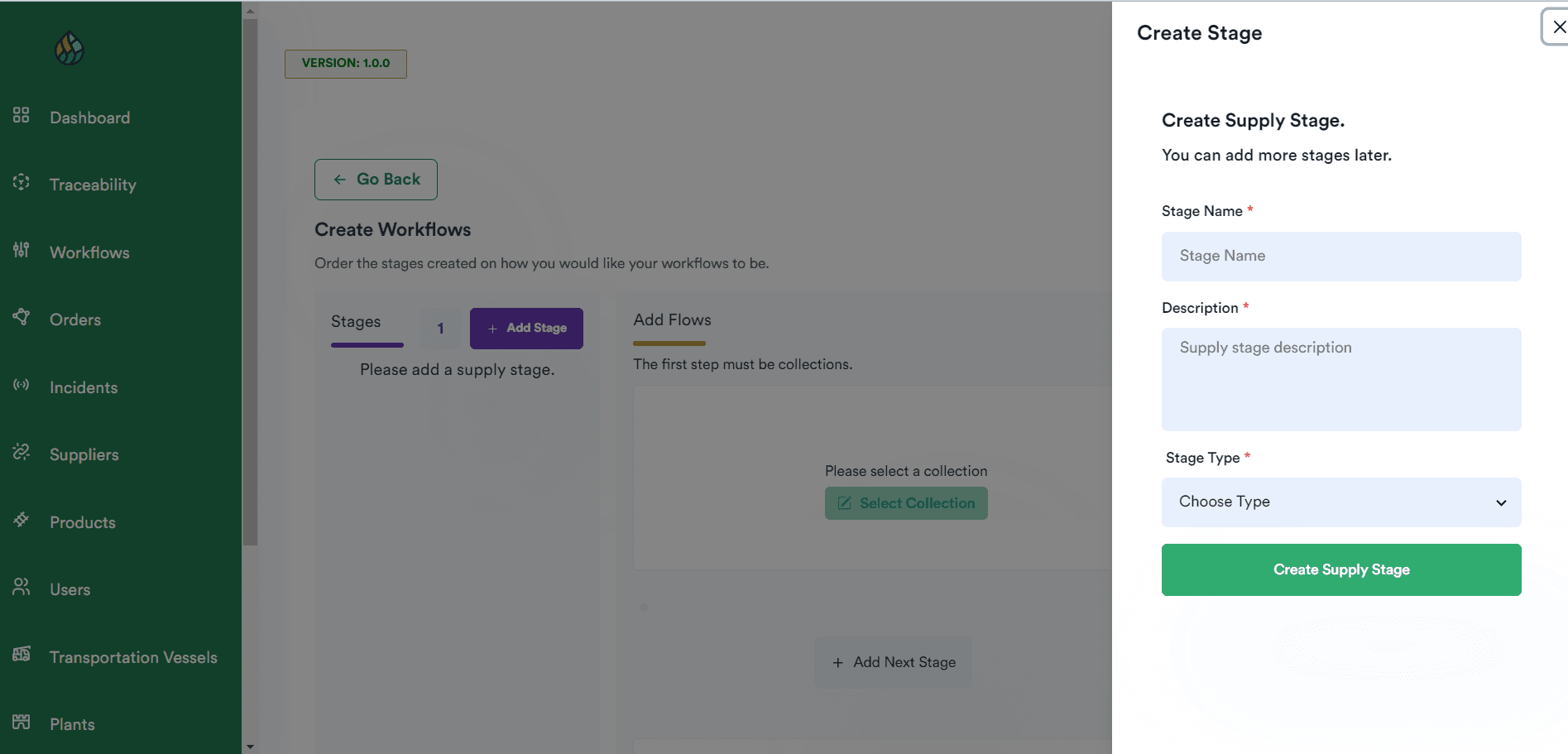The image size is (1568, 754).
Task: Focus the Stage Name input field
Action: click(x=1340, y=257)
